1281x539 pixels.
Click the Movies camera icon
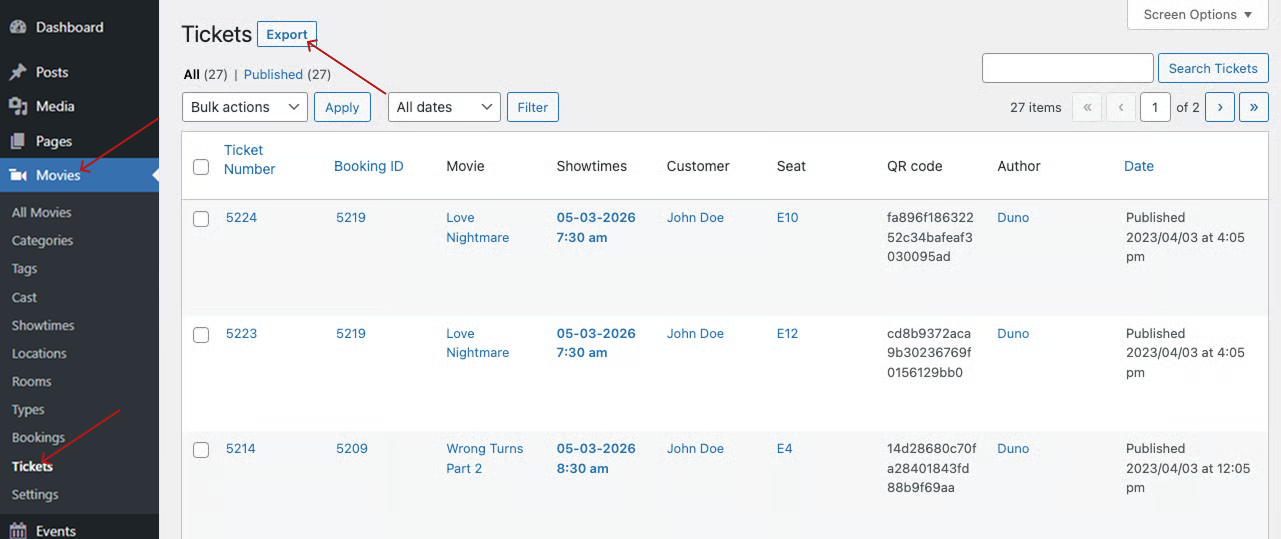[x=18, y=175]
